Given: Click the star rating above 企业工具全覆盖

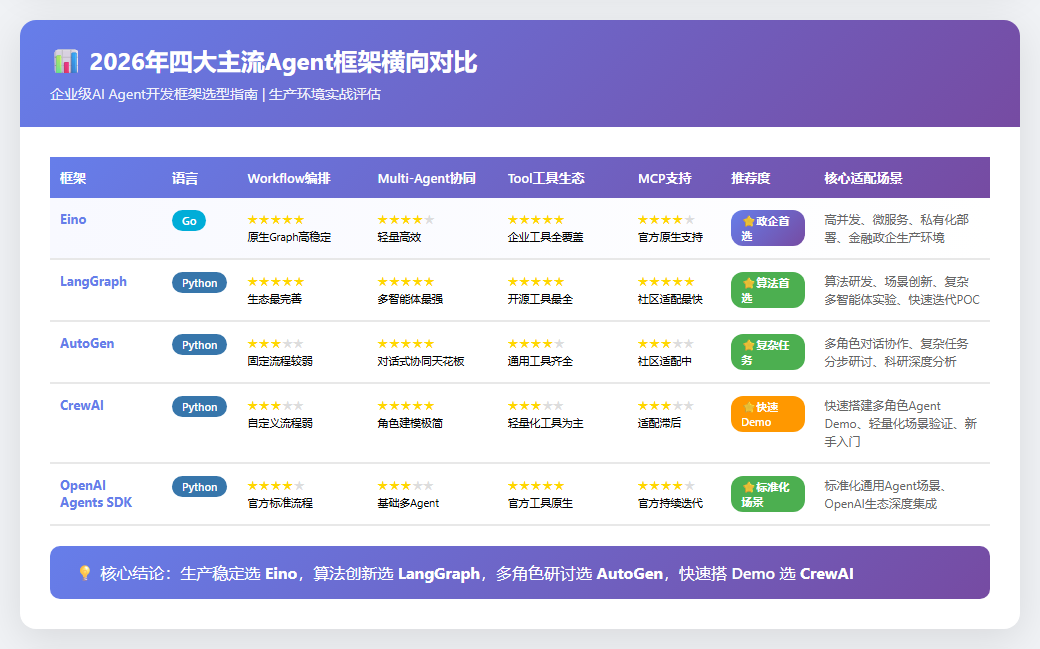Looking at the screenshot, I should (x=536, y=220).
